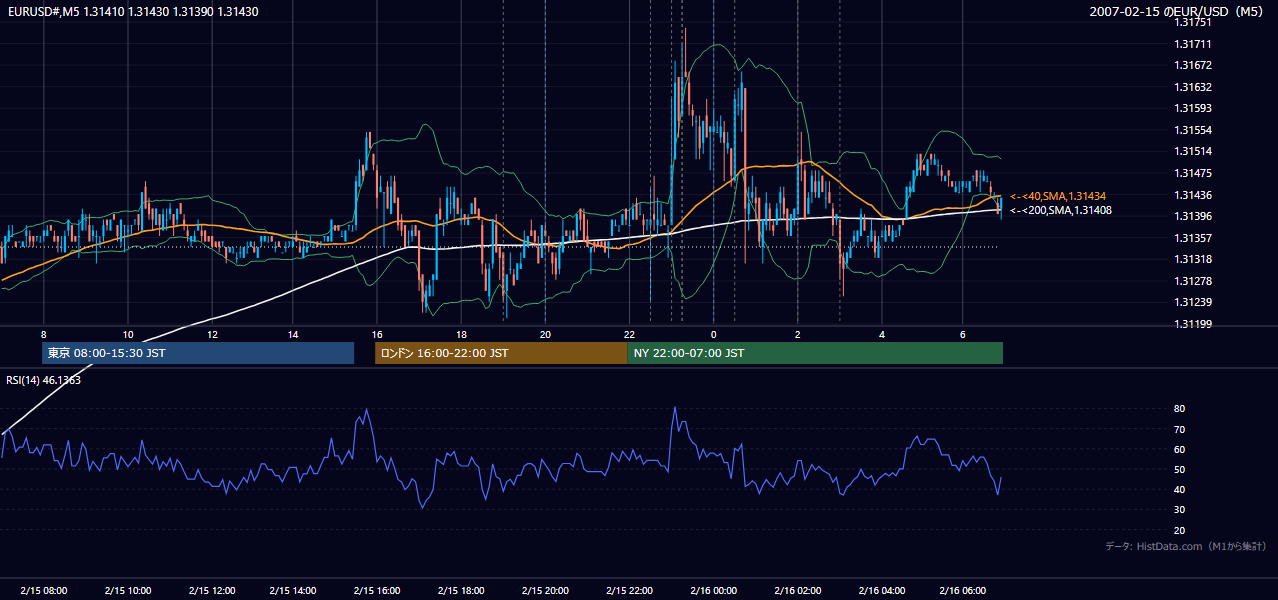Screen dimensions: 1278x600
Task: Click price axis value 1.31711
Action: 1193,44
